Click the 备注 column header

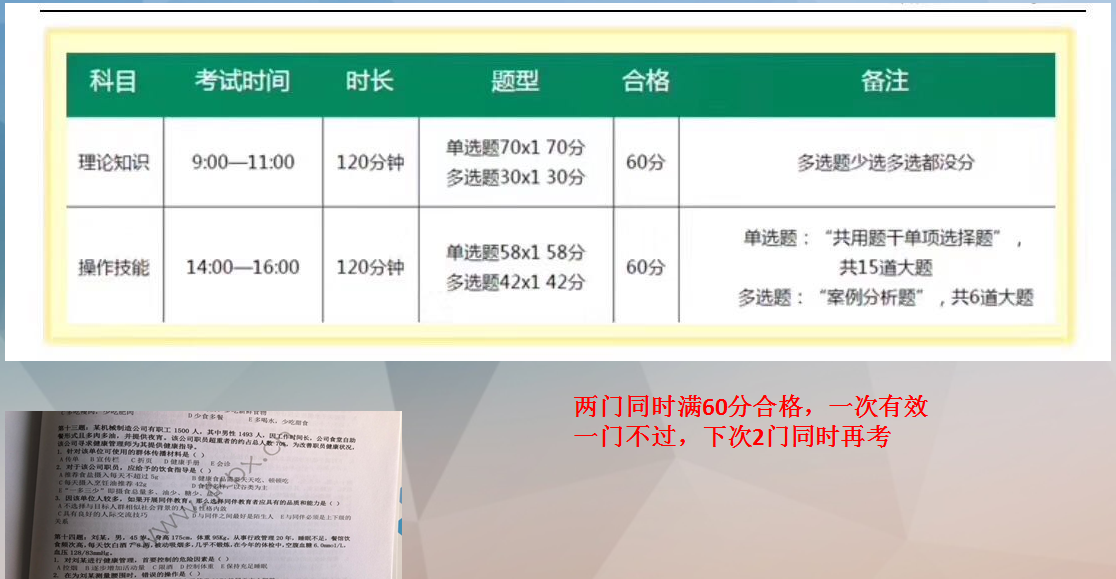click(885, 80)
